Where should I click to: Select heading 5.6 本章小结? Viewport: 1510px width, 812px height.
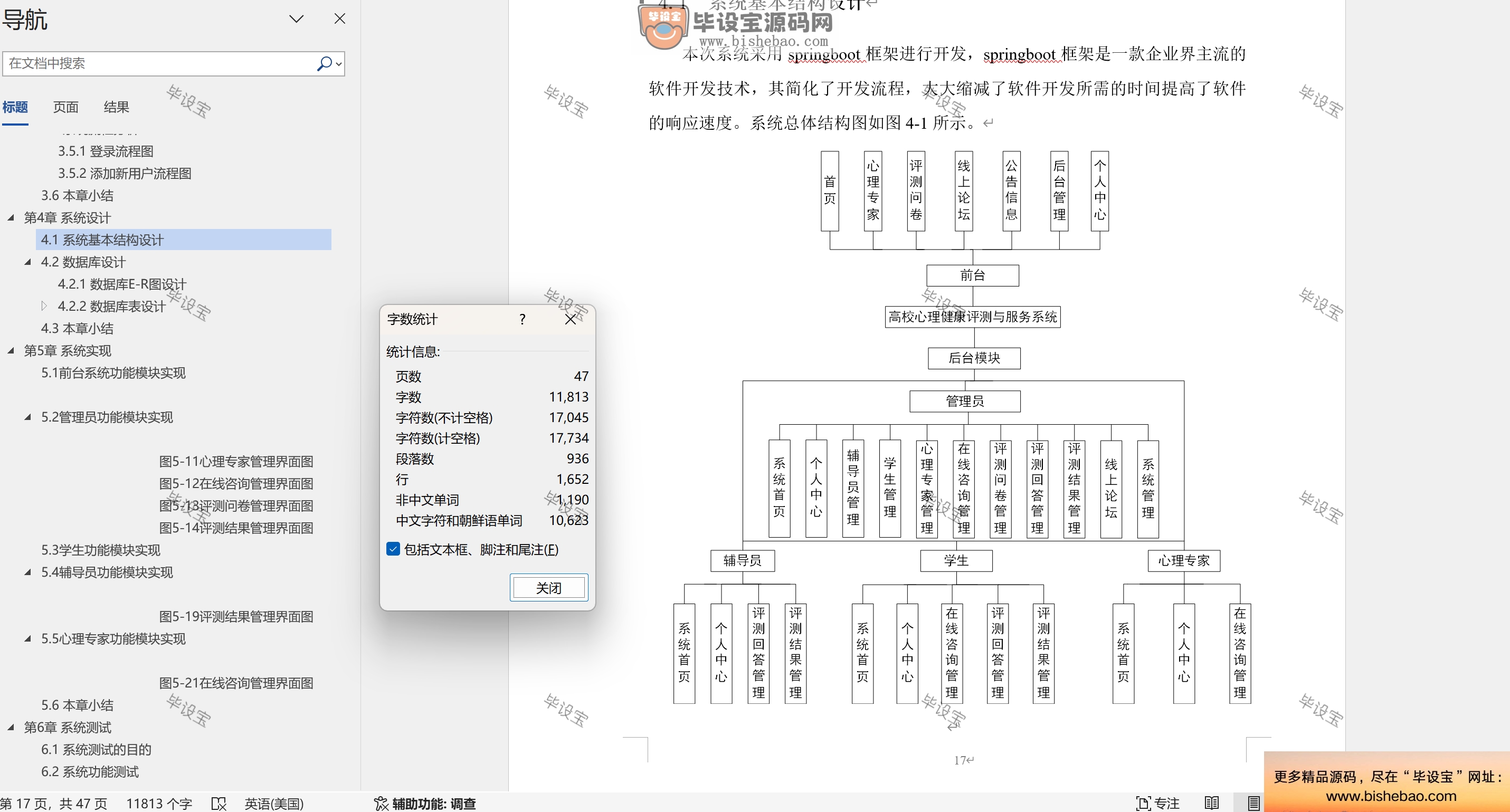[77, 705]
